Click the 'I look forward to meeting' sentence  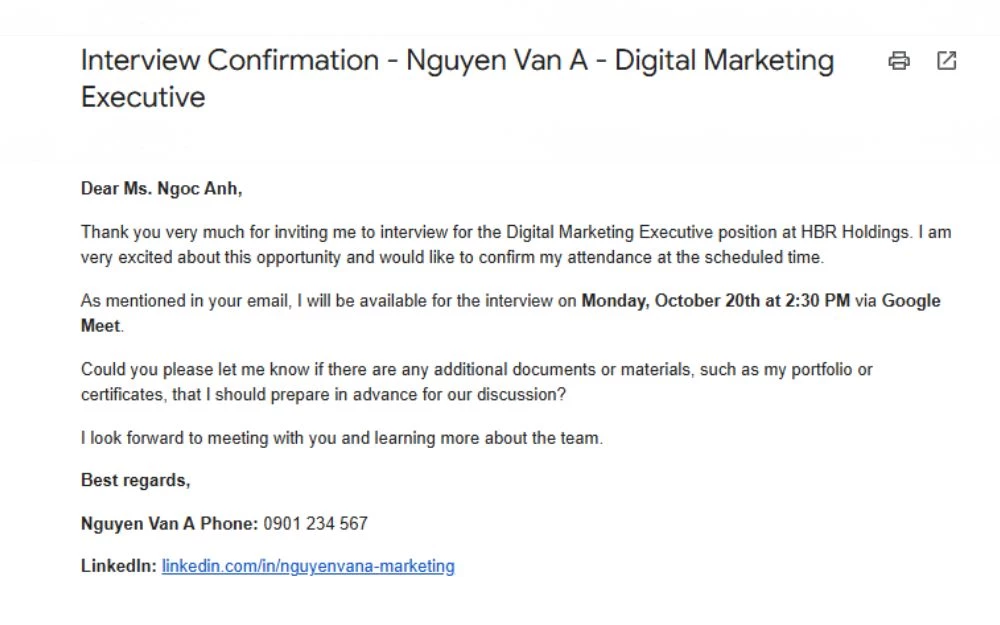pyautogui.click(x=341, y=438)
